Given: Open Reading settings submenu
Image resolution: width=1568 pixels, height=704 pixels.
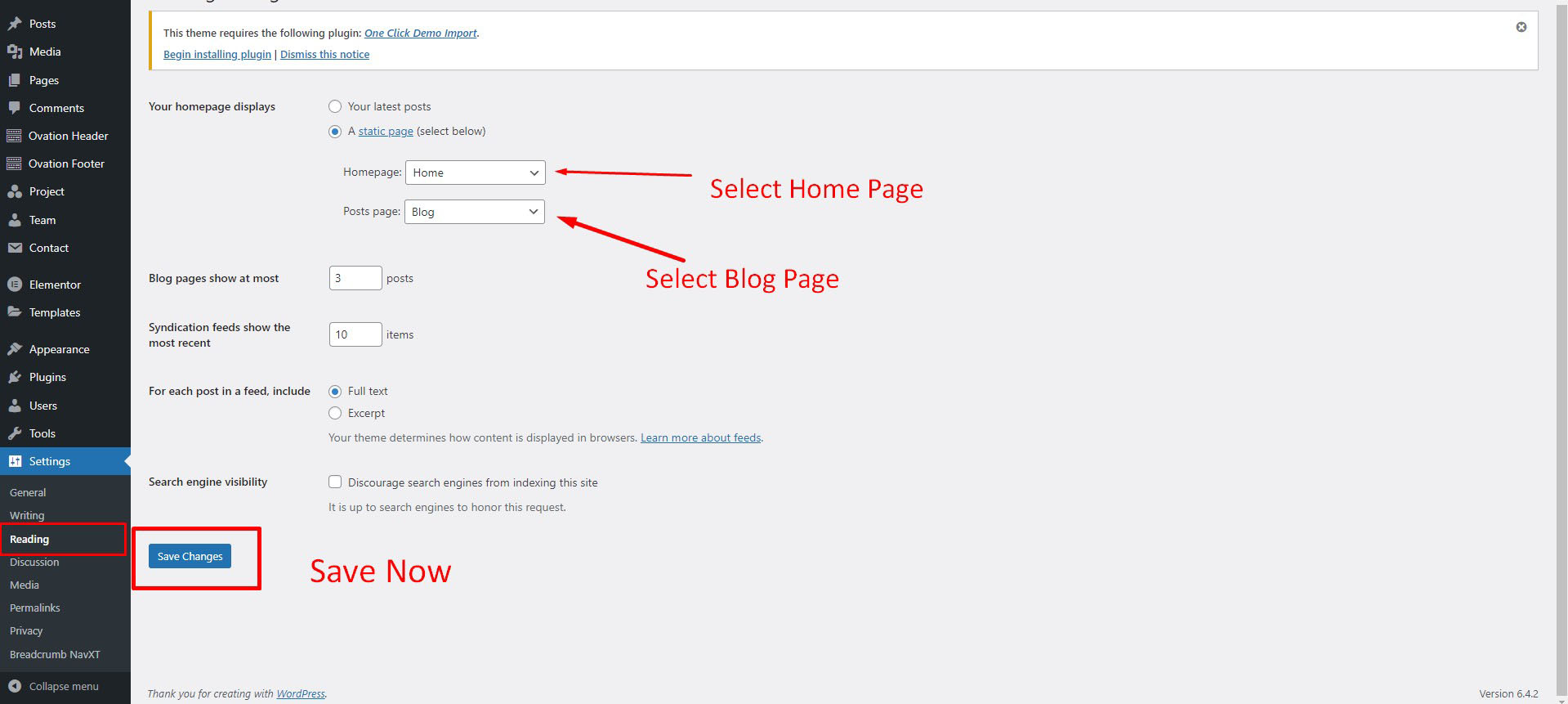Looking at the screenshot, I should (29, 539).
